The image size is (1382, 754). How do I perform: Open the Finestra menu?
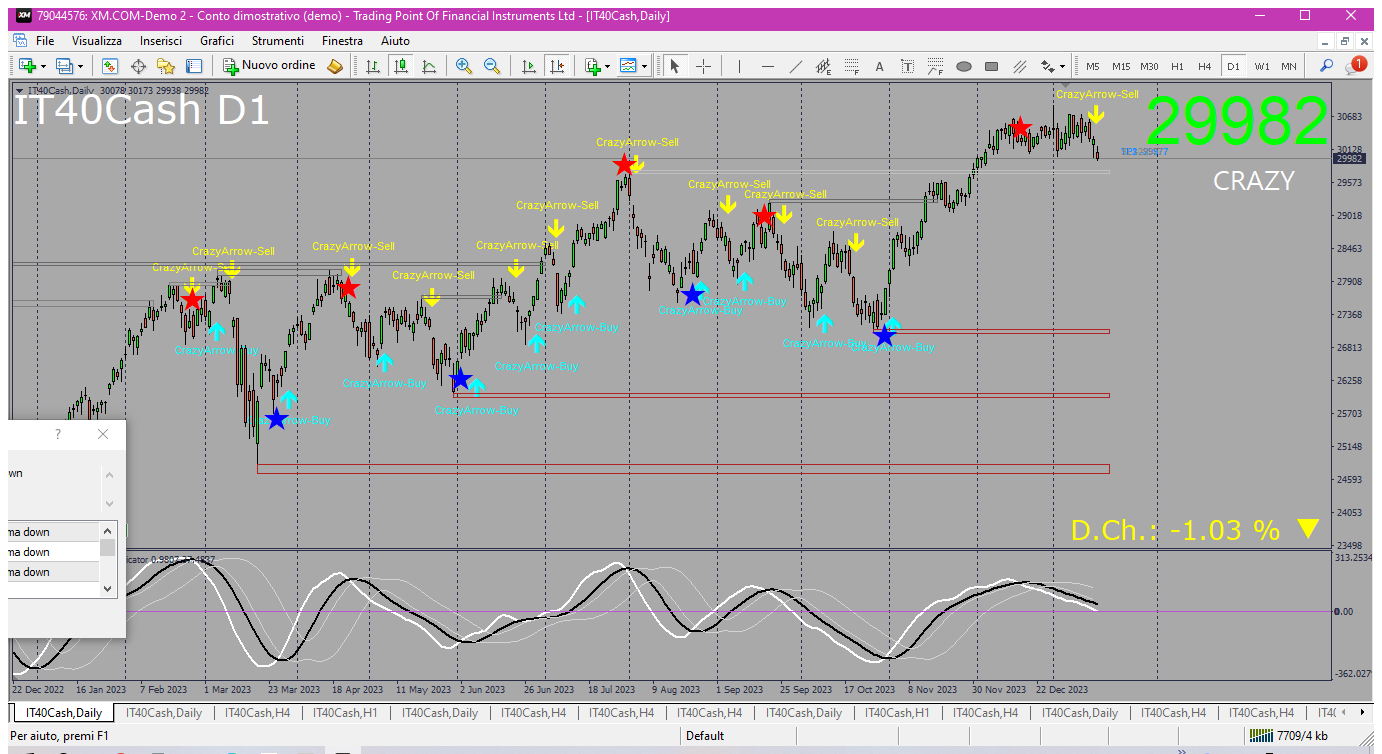[342, 41]
